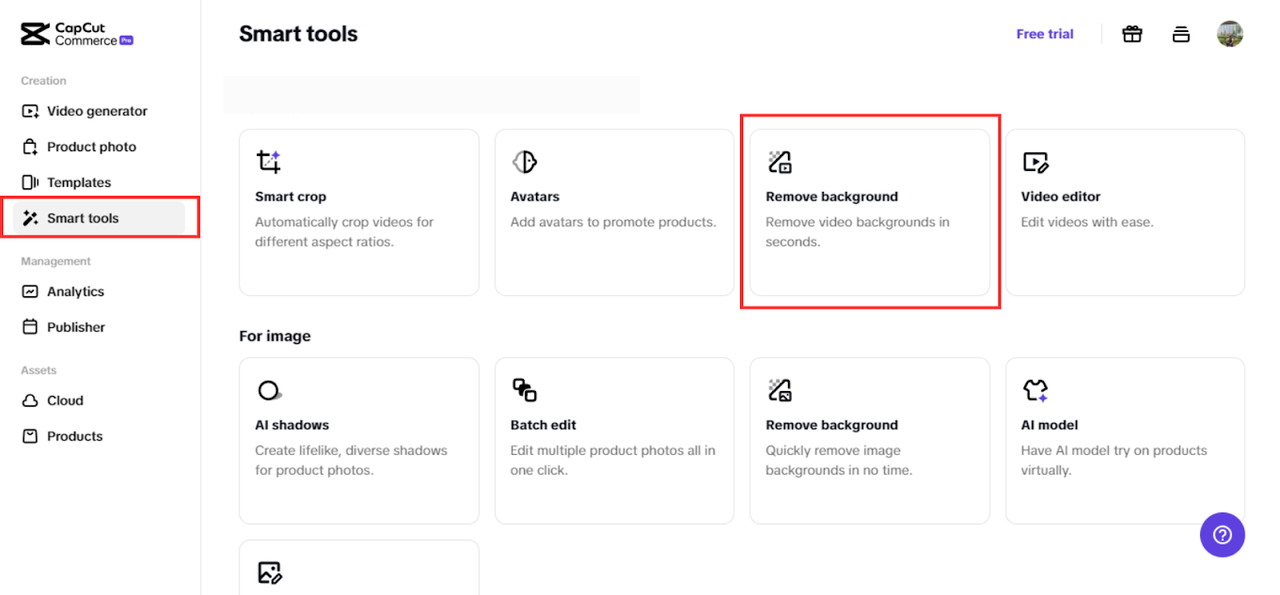
Task: Click 'Create lifelike, diverse shadows' description
Action: [351, 460]
